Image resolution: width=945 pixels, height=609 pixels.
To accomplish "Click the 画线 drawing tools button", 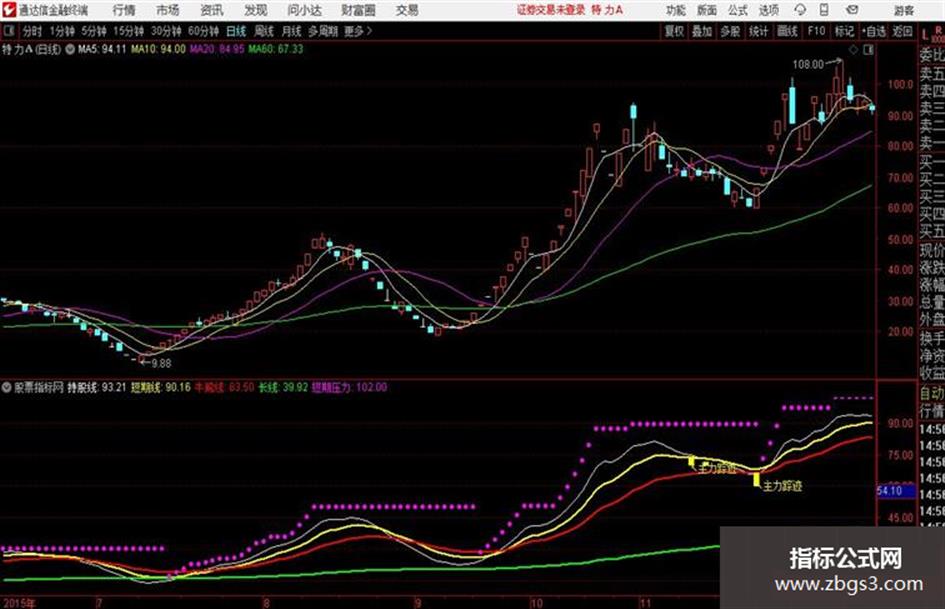I will tap(787, 31).
